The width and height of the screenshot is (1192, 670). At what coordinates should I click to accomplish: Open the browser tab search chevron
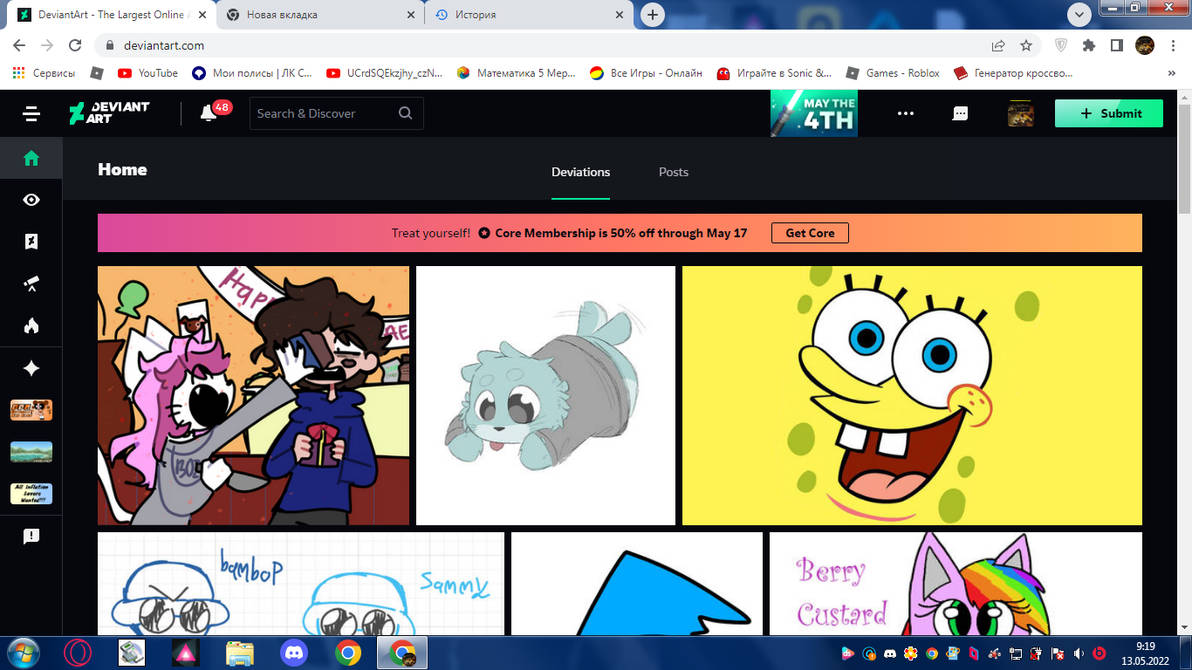pos(1078,14)
